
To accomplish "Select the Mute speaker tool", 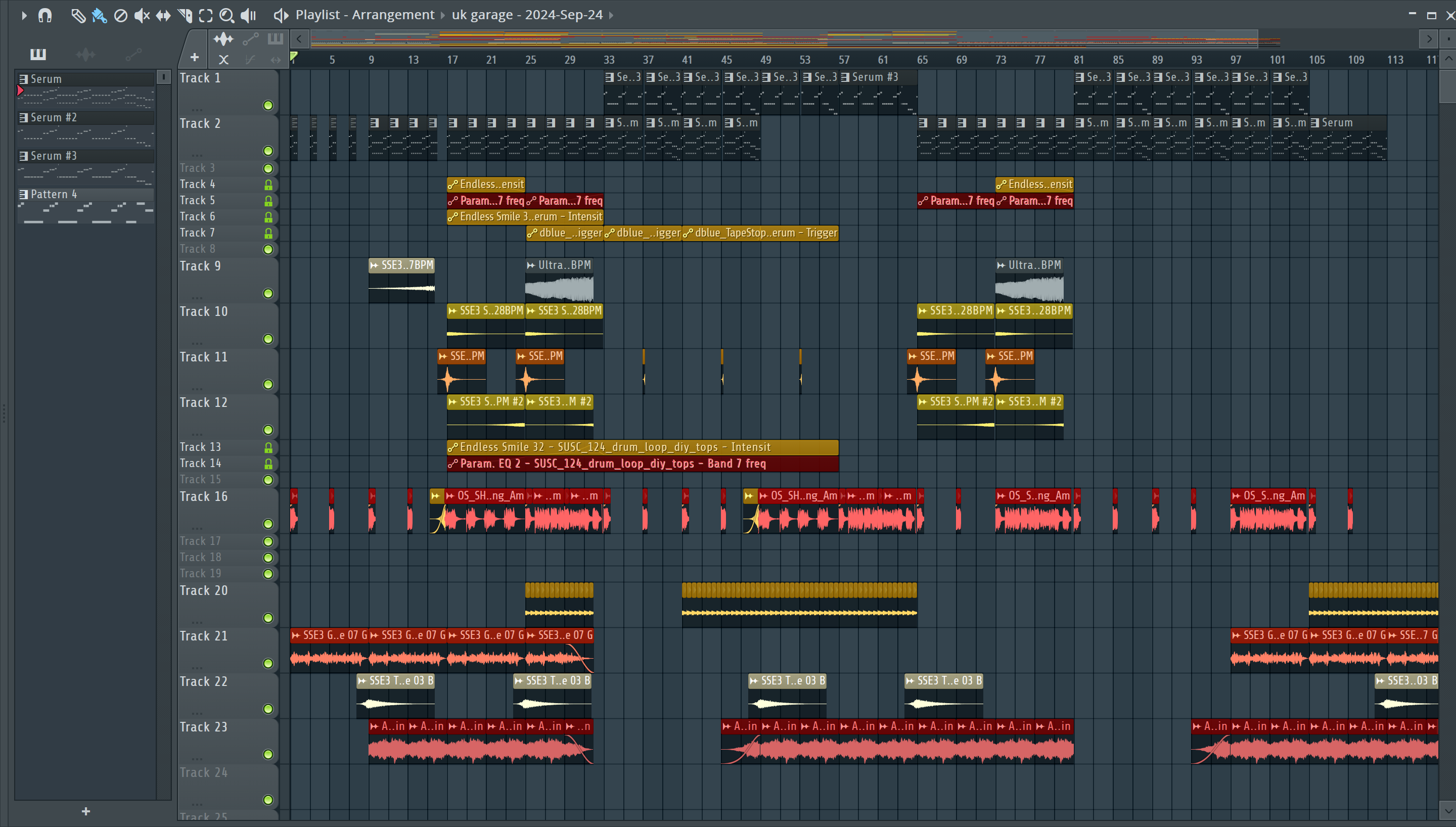I will tap(142, 15).
